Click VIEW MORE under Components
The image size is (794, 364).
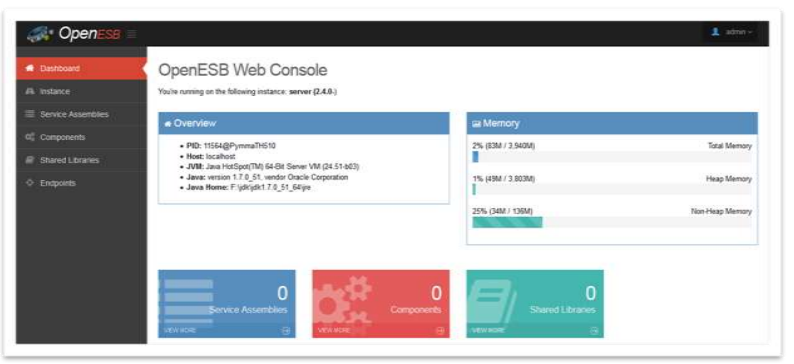tap(334, 331)
